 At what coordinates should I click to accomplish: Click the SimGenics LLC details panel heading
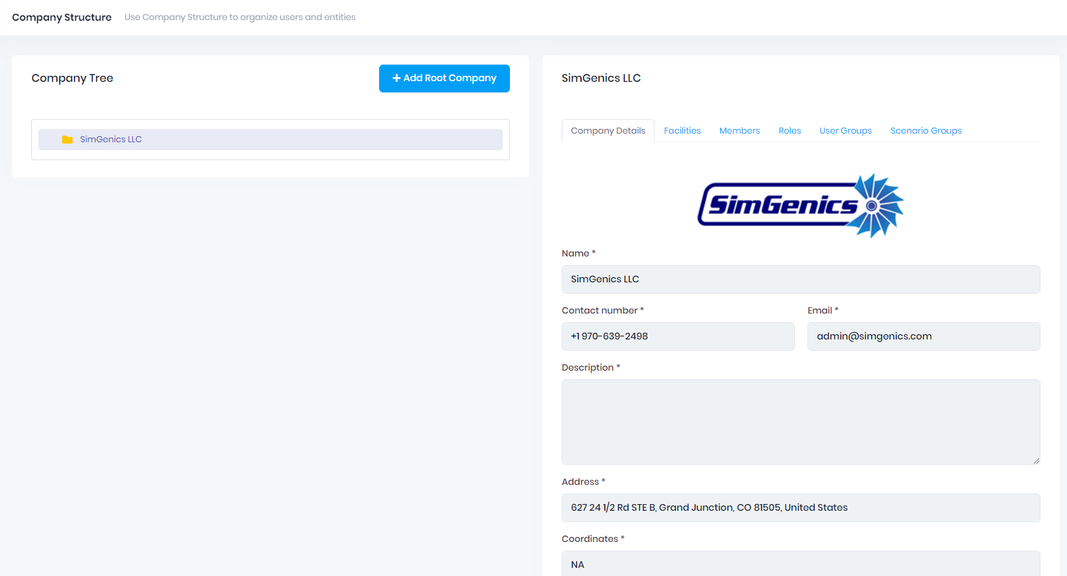tap(601, 78)
